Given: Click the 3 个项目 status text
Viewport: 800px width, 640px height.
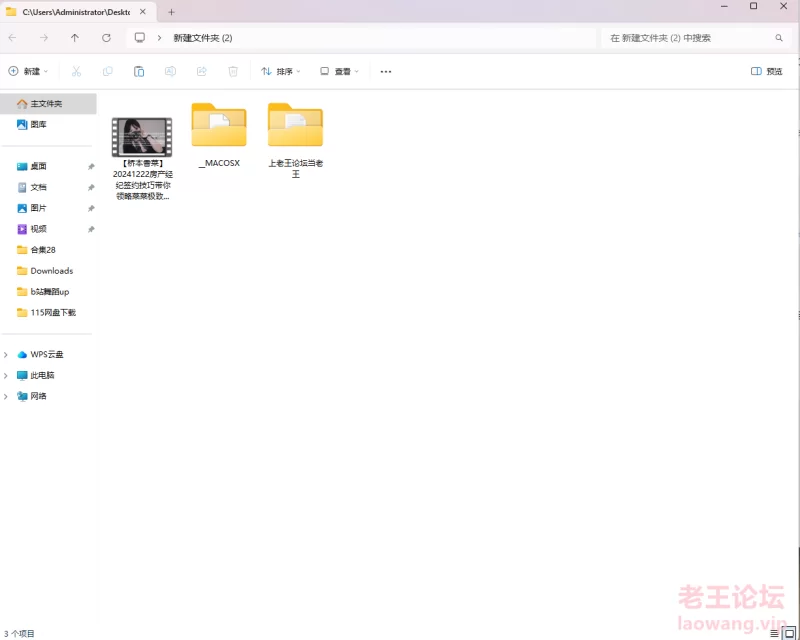Looking at the screenshot, I should pos(19,633).
